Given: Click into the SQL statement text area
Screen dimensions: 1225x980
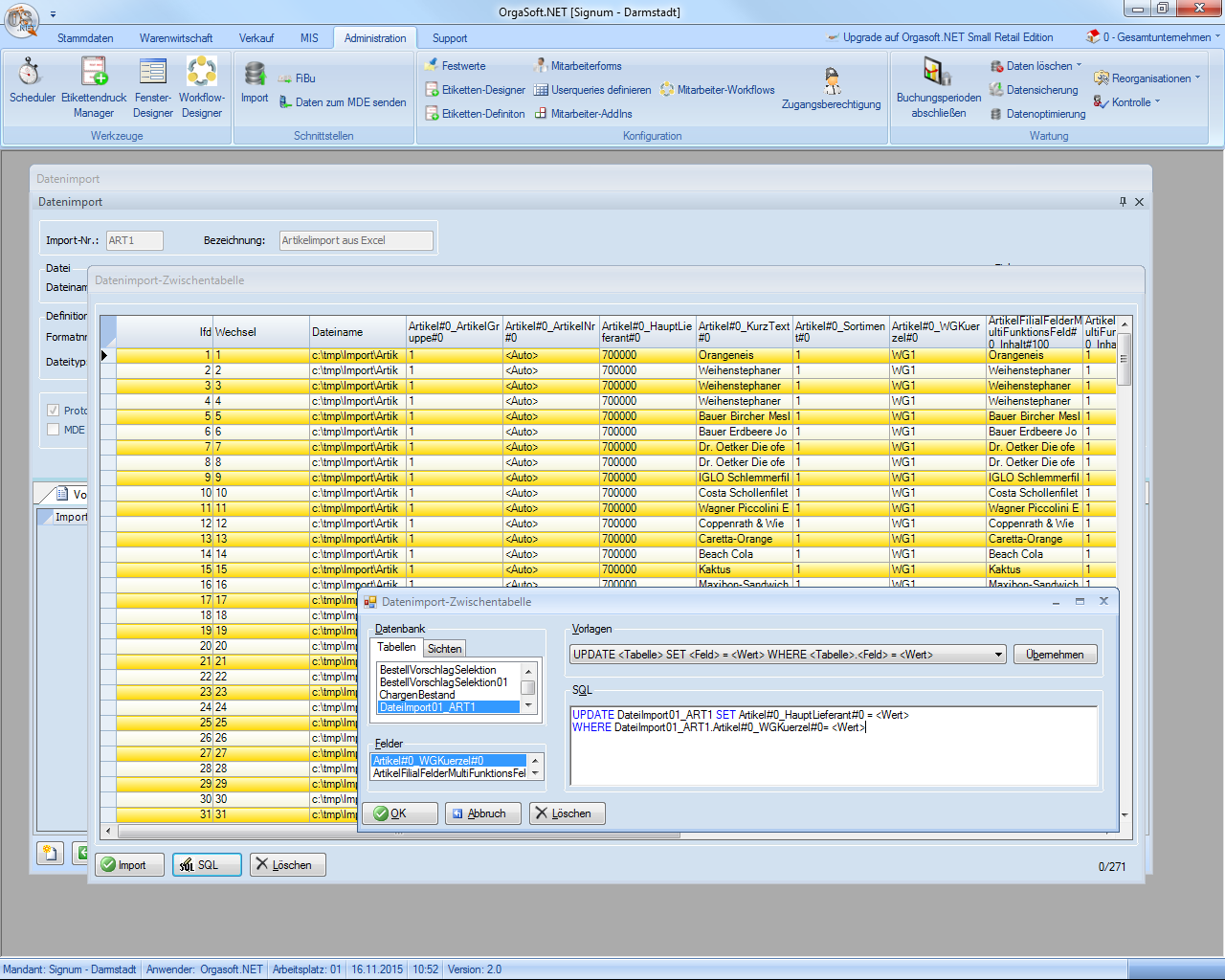Looking at the screenshot, I should [x=833, y=756].
